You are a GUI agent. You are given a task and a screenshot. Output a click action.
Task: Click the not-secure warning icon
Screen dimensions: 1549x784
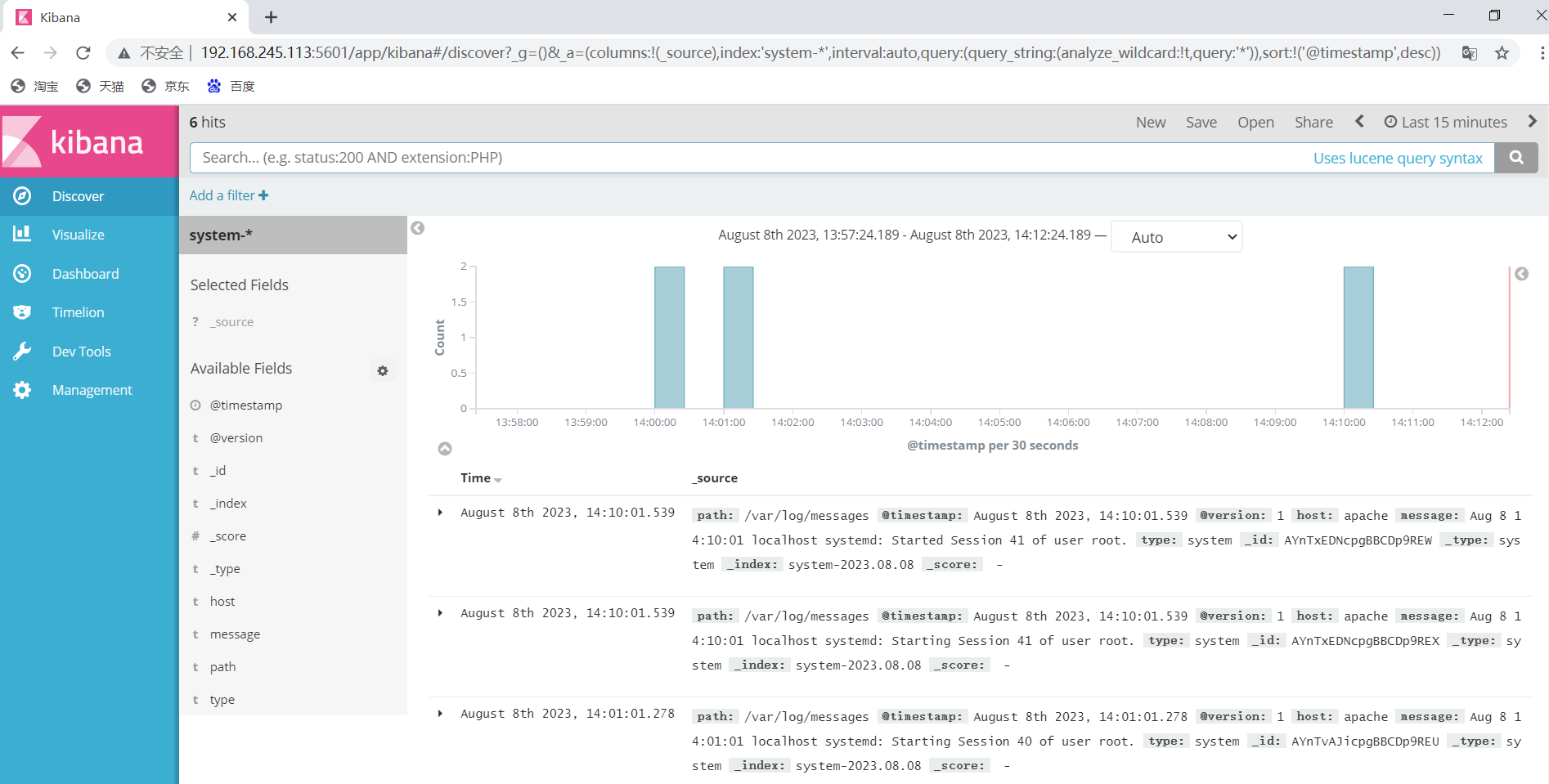124,53
